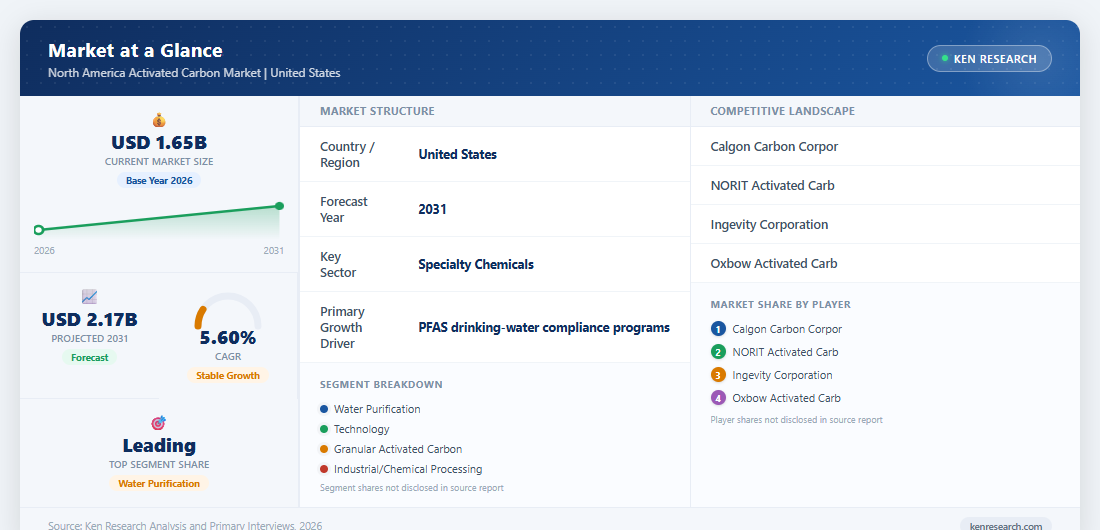The height and width of the screenshot is (530, 1100).
Task: Click the Primary Growth Driver label
Action: [342, 327]
